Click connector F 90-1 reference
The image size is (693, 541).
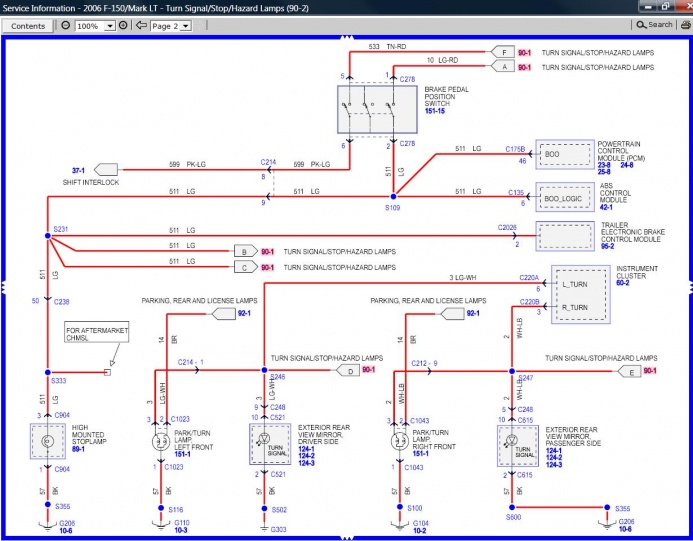[x=524, y=53]
